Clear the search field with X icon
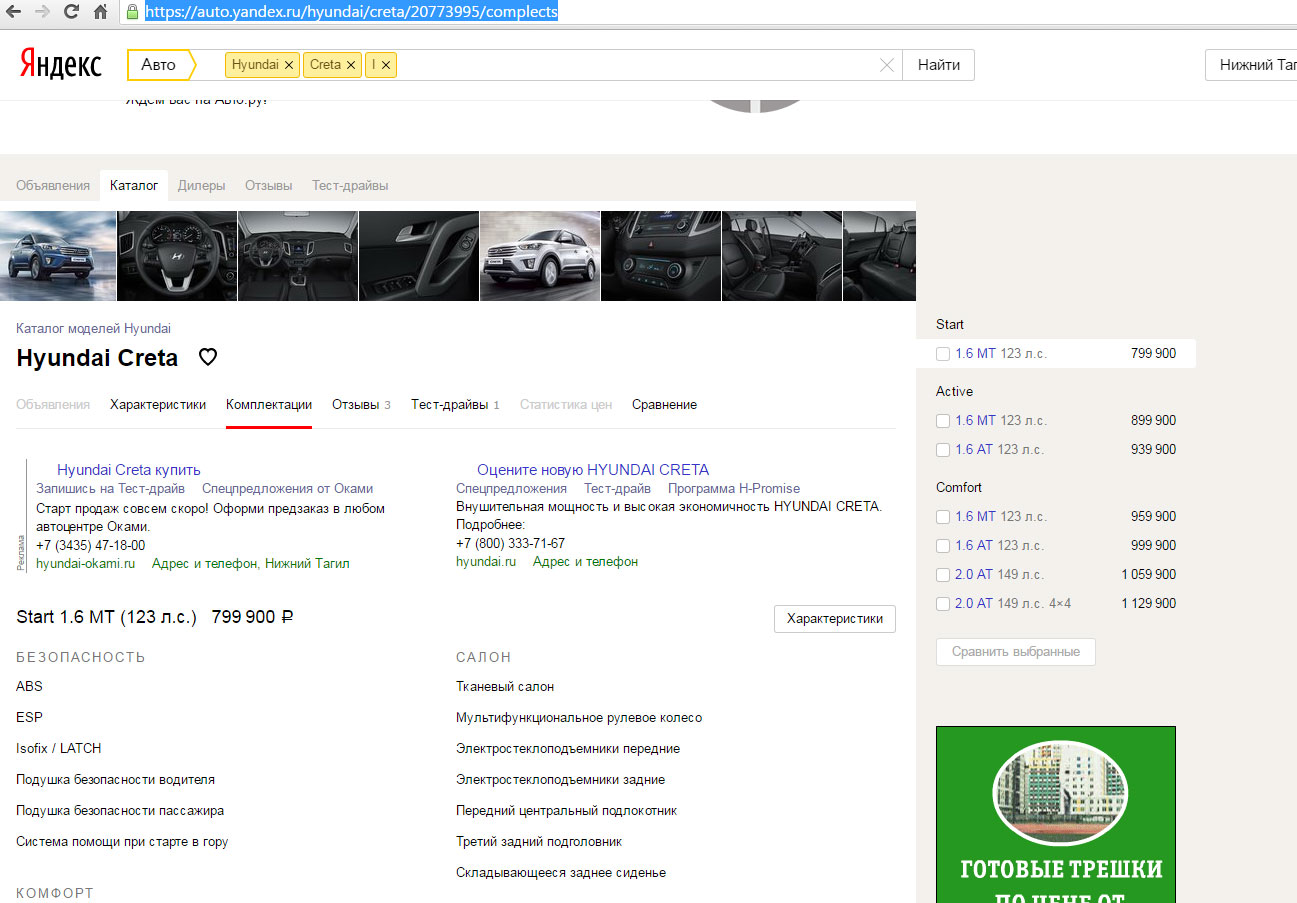This screenshot has width=1297, height=903. tap(886, 65)
